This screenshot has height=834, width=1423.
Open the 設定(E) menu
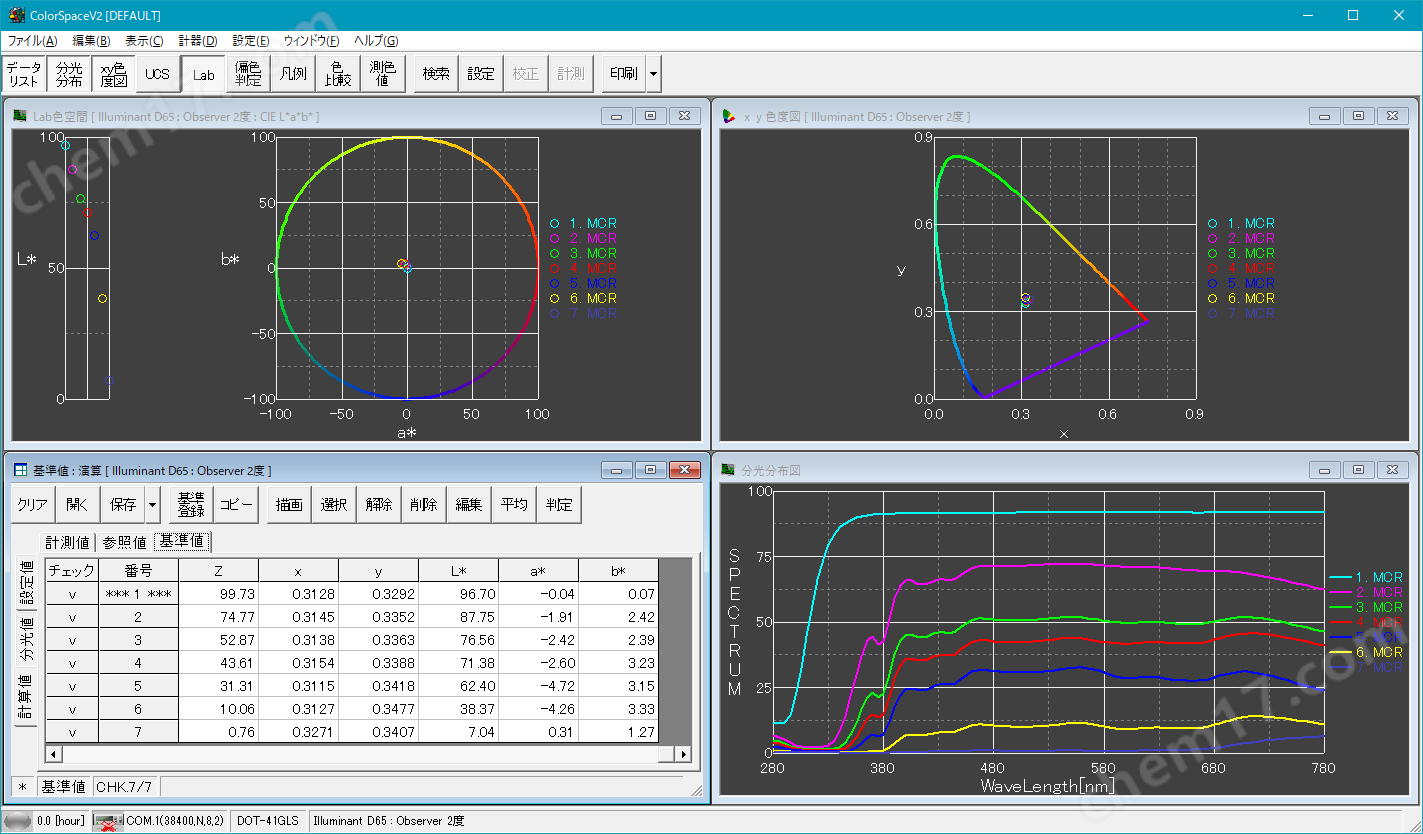tap(250, 41)
